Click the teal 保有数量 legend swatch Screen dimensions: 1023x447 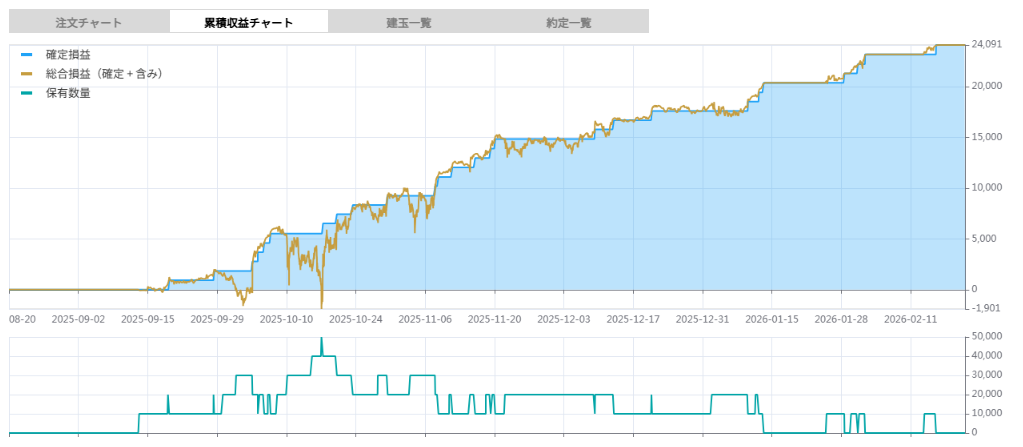click(x=27, y=94)
